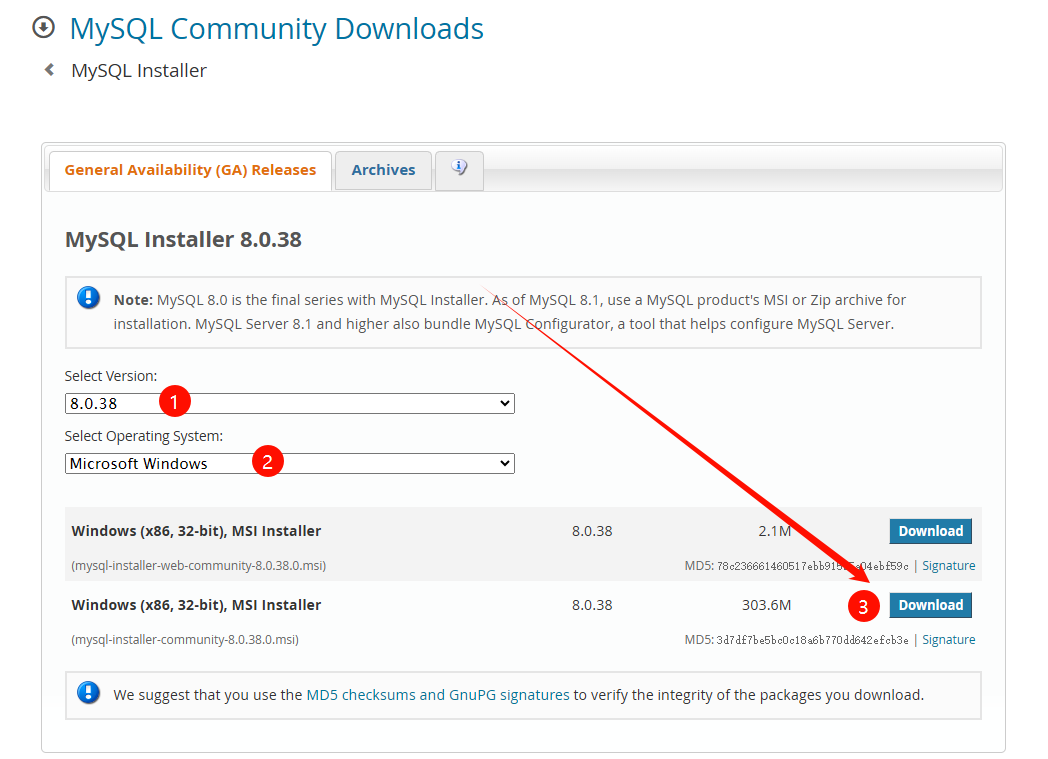Click the Select Version label
This screenshot has width=1048, height=759.
pyautogui.click(x=111, y=376)
